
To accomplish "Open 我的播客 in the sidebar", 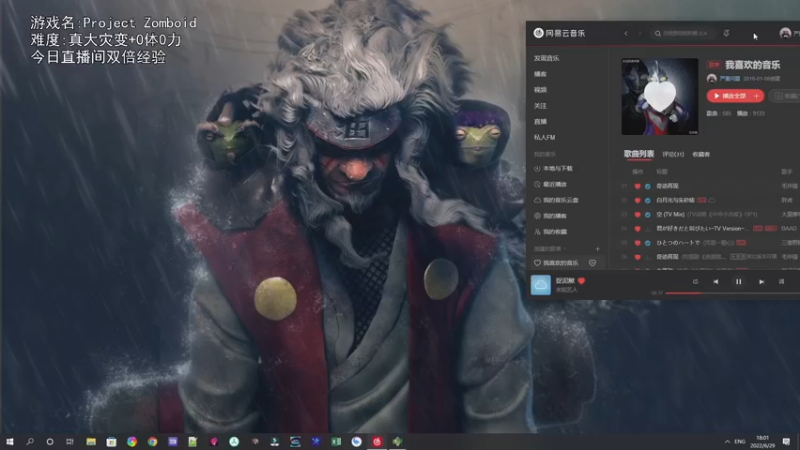I will [551, 216].
